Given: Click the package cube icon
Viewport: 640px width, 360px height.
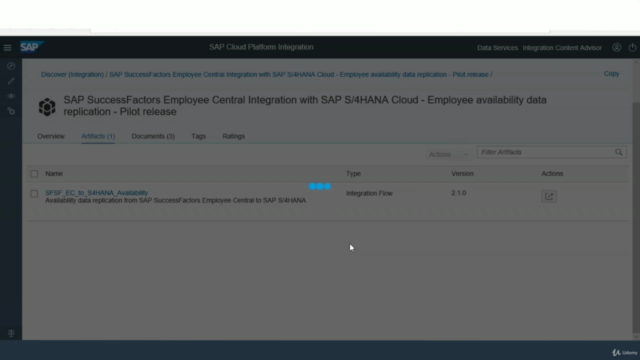Looking at the screenshot, I should (47, 107).
